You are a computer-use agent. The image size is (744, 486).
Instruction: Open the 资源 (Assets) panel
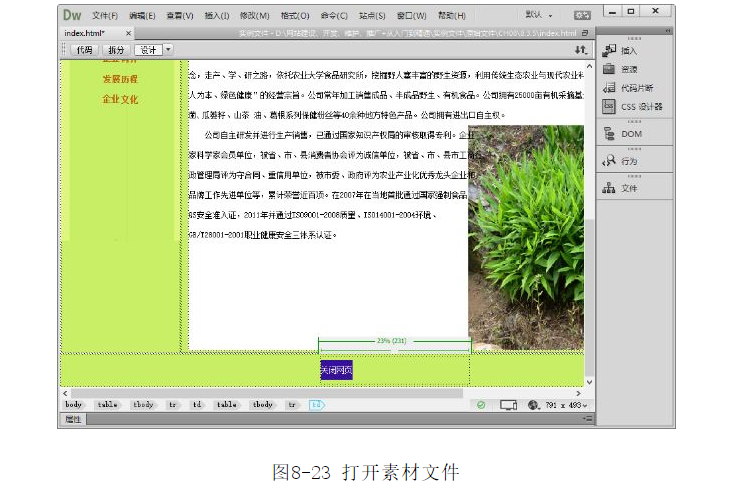click(x=627, y=69)
